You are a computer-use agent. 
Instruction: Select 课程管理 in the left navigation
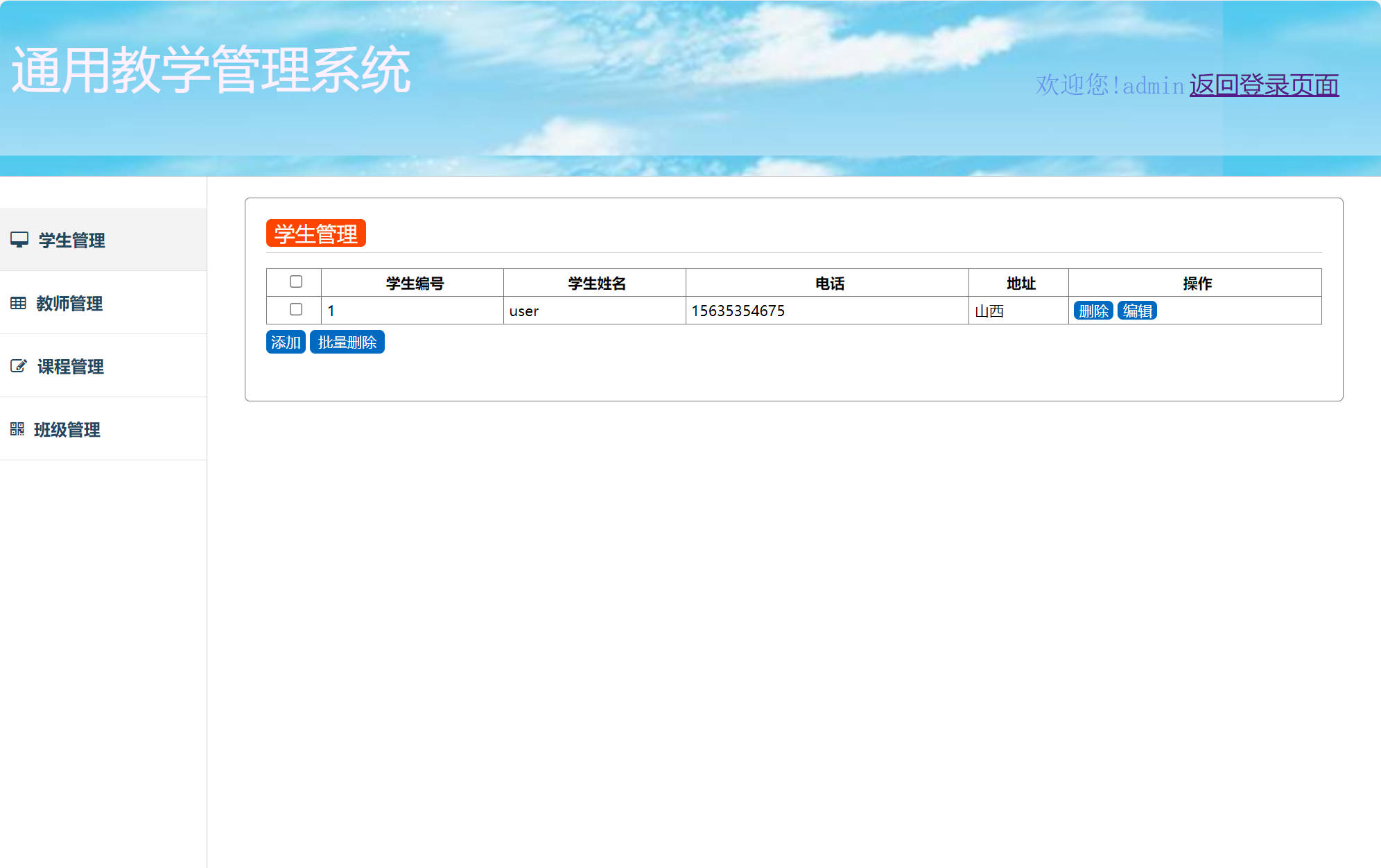pos(69,366)
